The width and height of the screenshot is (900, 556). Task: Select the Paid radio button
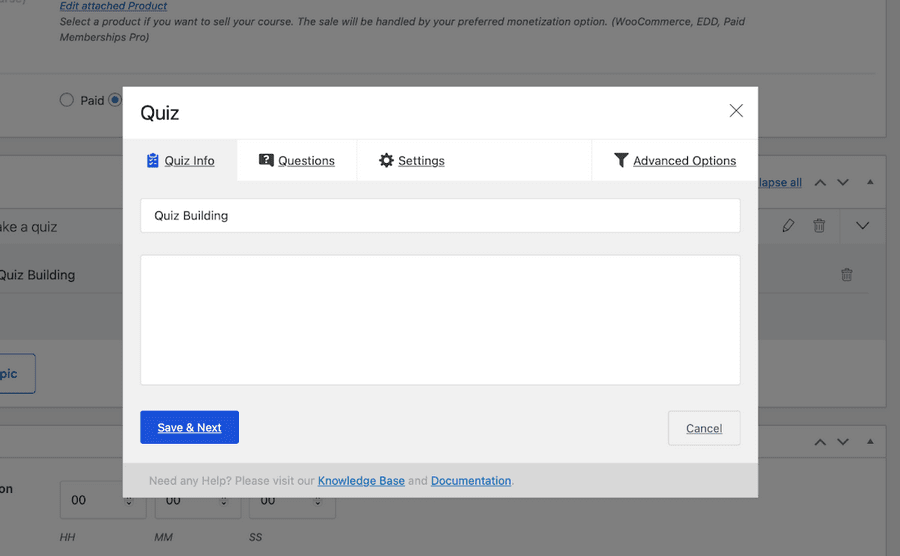[x=67, y=100]
